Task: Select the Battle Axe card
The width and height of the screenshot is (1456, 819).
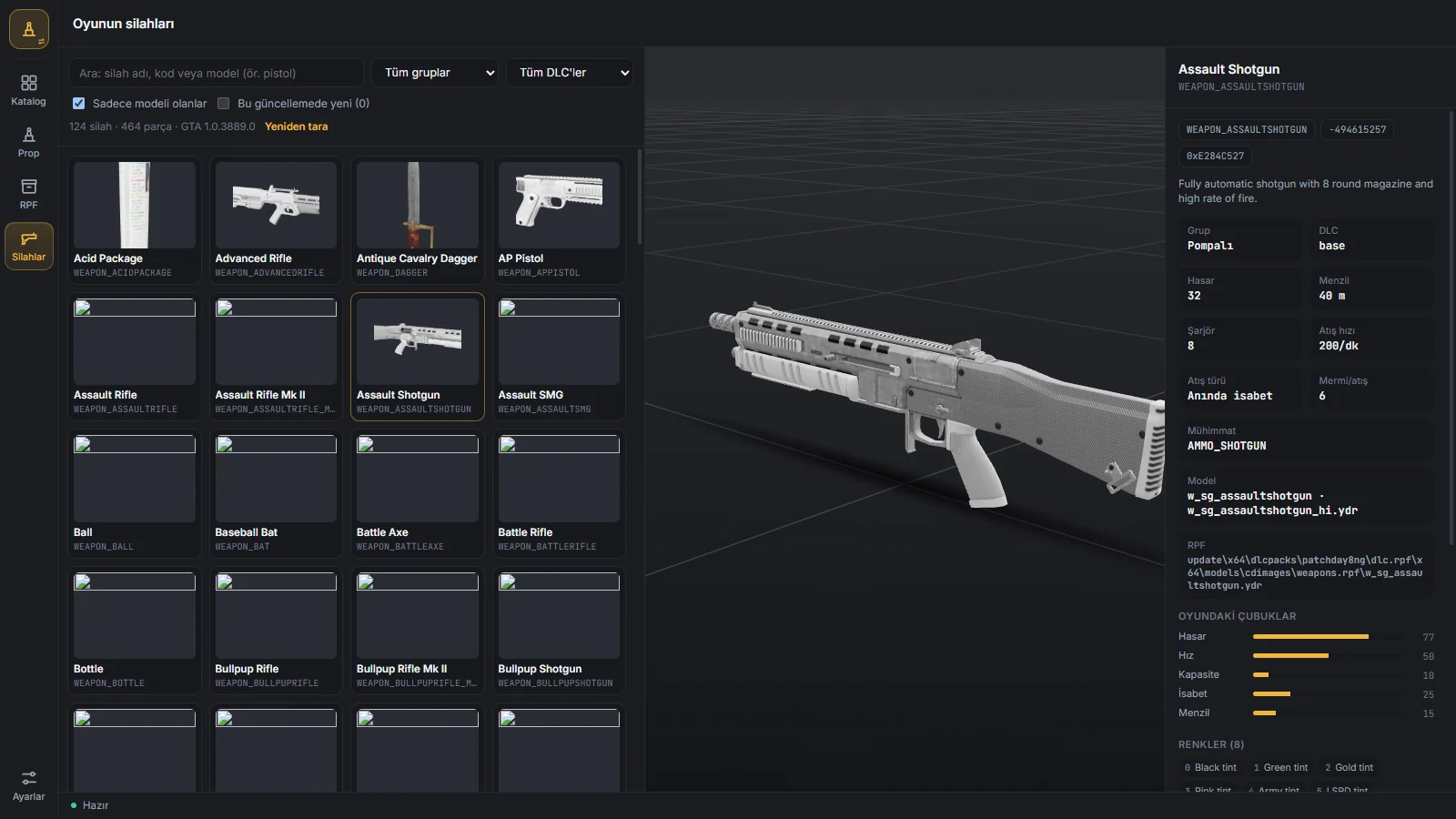Action: [418, 494]
